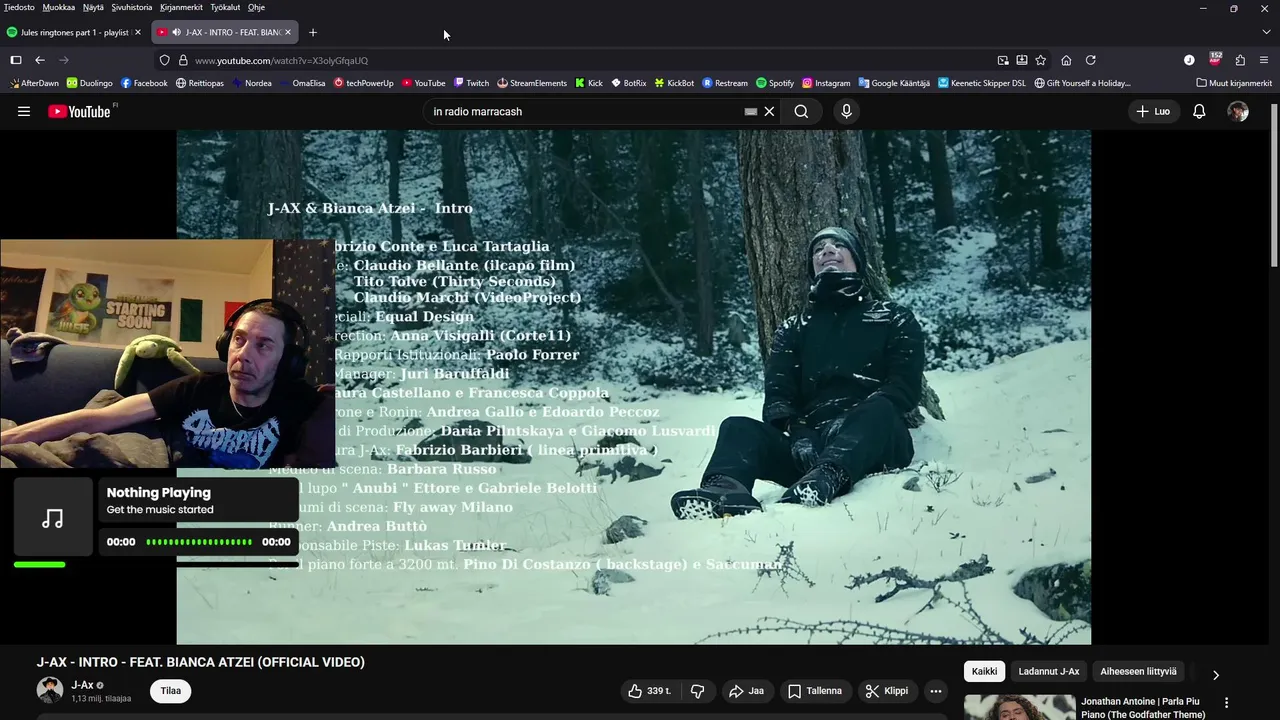Open the J-Ax channel avatar
The width and height of the screenshot is (1280, 720).
[50, 690]
